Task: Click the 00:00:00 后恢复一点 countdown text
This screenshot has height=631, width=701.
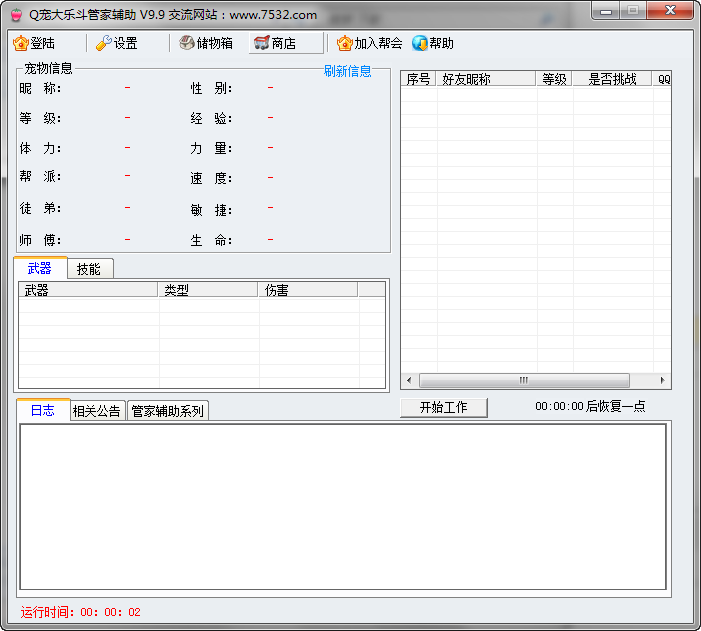Action: [x=590, y=406]
